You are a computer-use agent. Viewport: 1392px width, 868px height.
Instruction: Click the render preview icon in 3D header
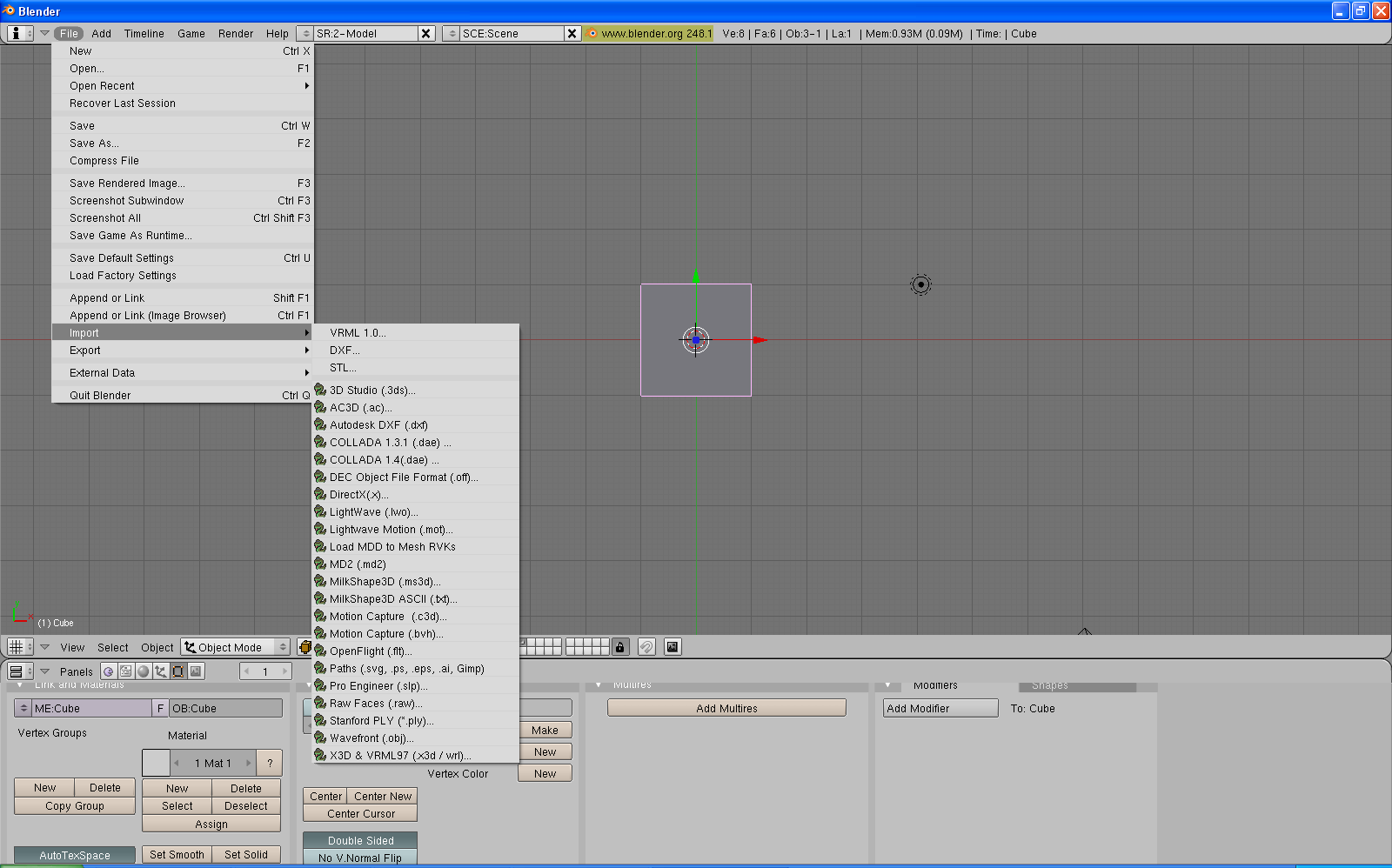(x=673, y=647)
